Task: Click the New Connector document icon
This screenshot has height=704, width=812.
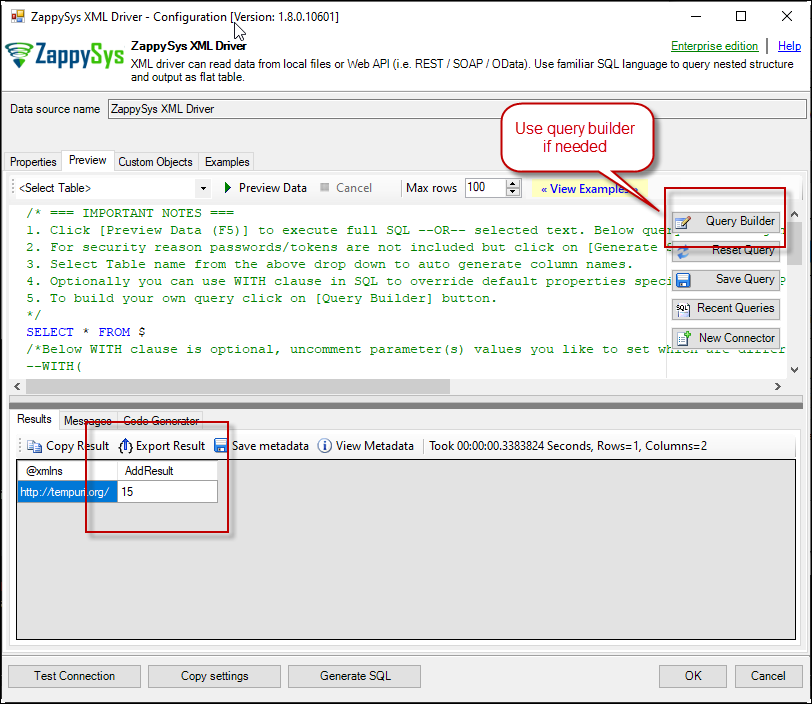Action: tap(684, 338)
